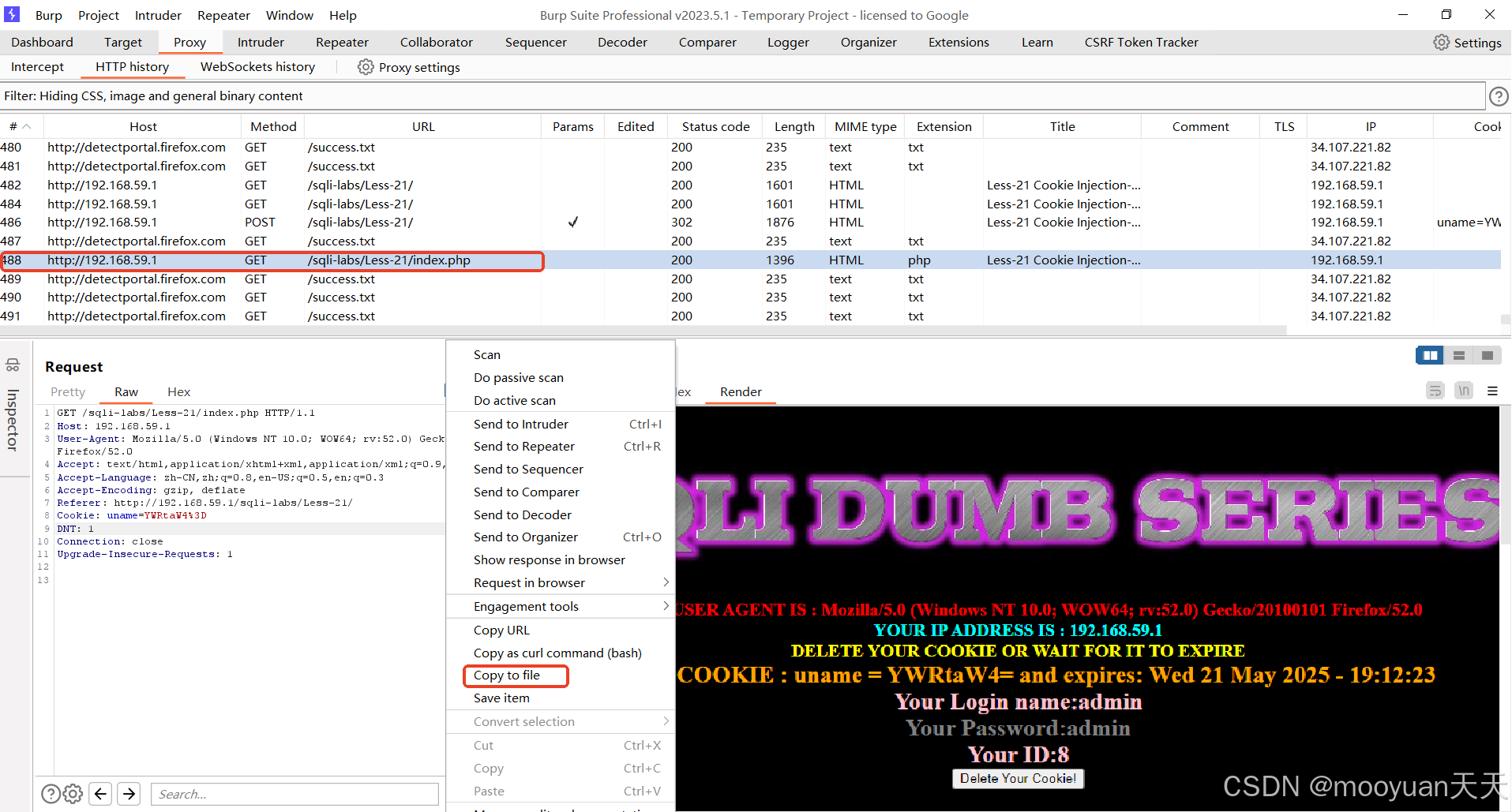
Task: Choose Save item from context menu
Action: [561, 698]
